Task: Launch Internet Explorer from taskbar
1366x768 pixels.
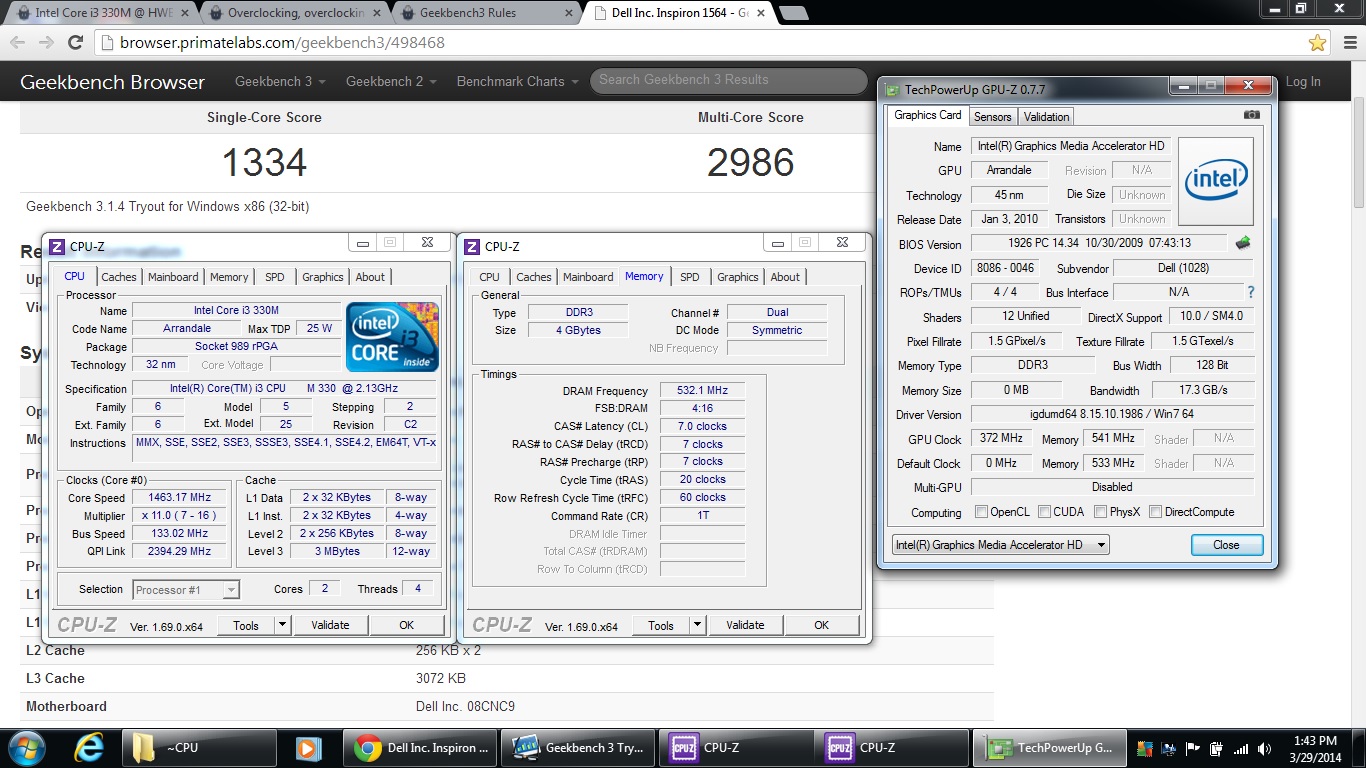Action: pos(90,747)
